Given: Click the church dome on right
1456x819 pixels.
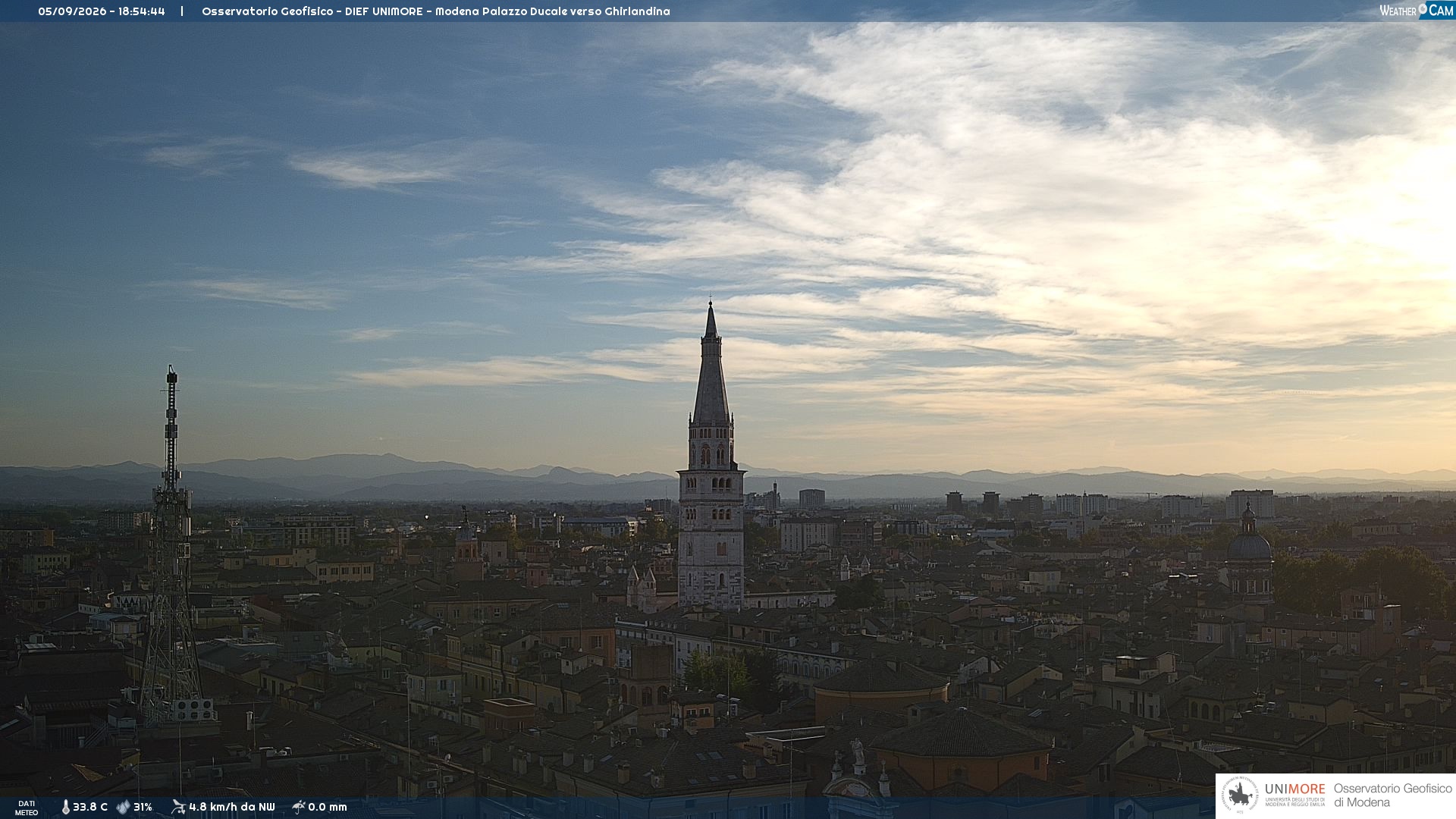Looking at the screenshot, I should (1249, 544).
